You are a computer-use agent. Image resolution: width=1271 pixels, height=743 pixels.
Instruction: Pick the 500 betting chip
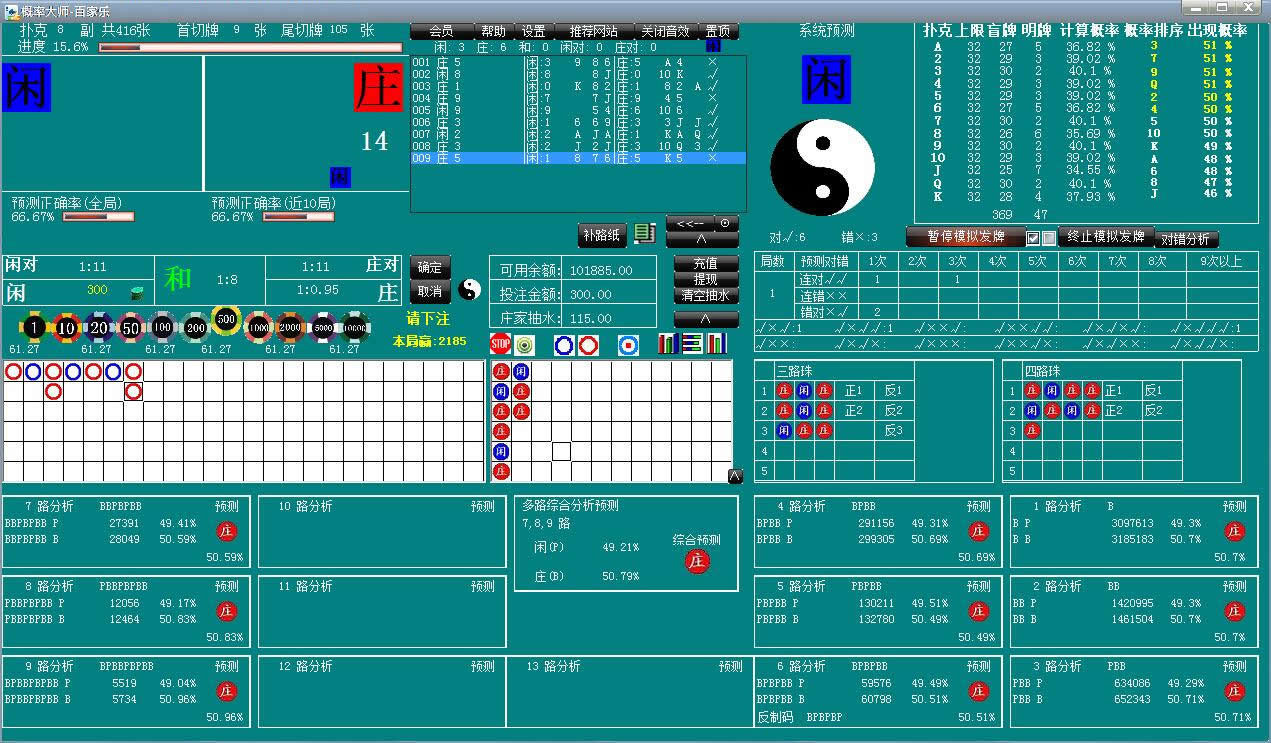[x=226, y=321]
